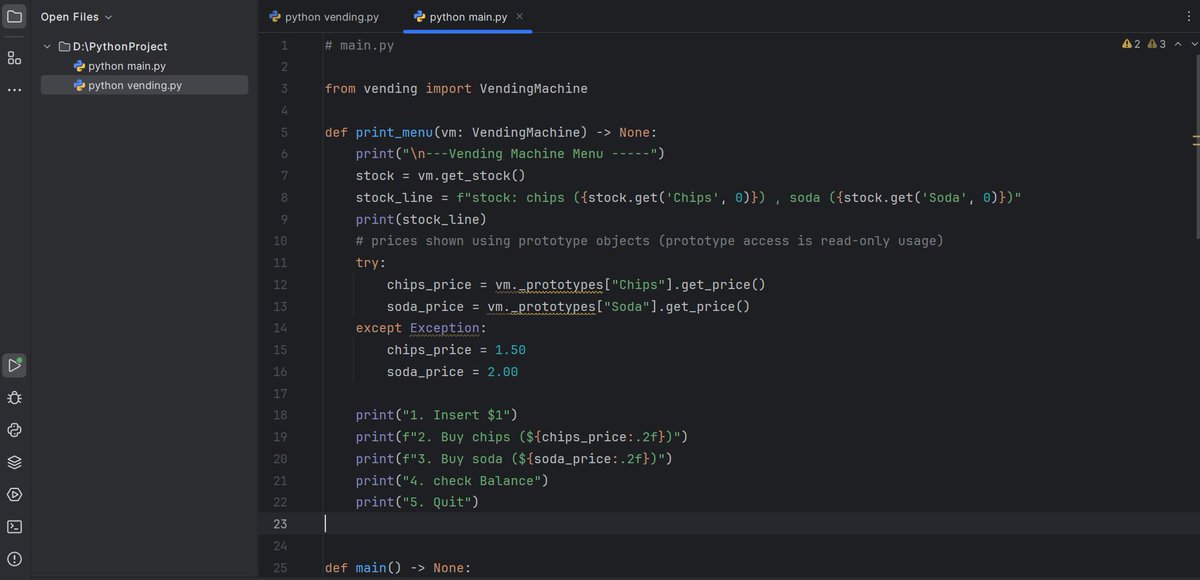Open the Debug tool window
Image resolution: width=1200 pixels, height=580 pixels.
pos(13,398)
